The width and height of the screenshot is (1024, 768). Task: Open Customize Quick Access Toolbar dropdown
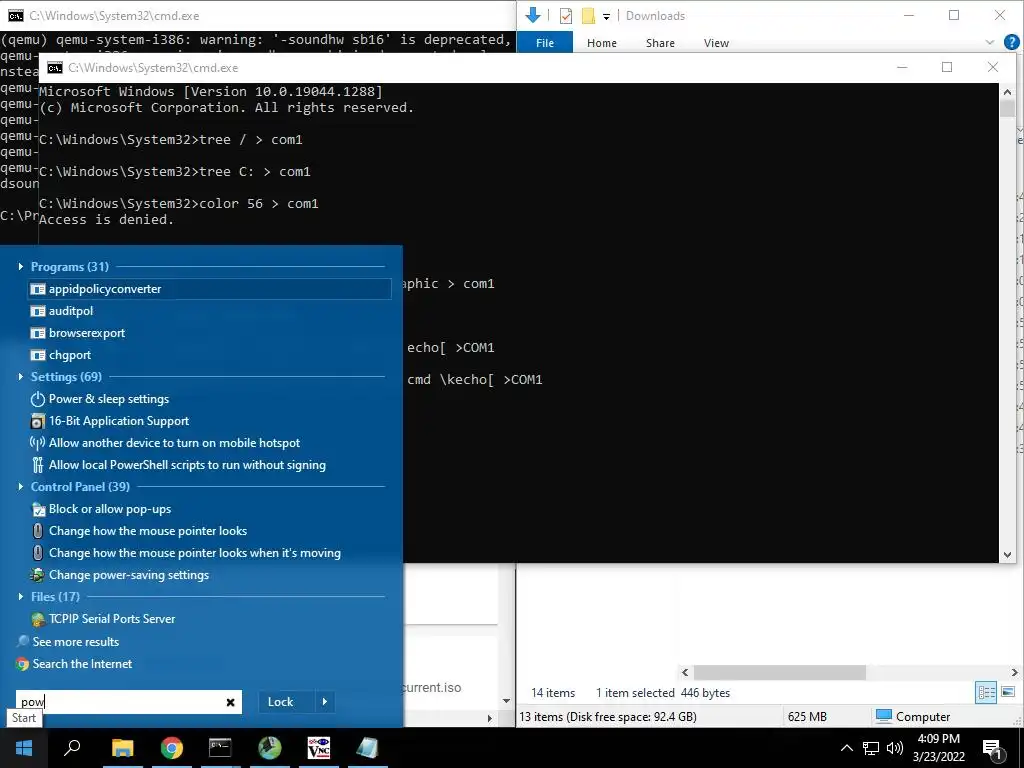tap(606, 16)
